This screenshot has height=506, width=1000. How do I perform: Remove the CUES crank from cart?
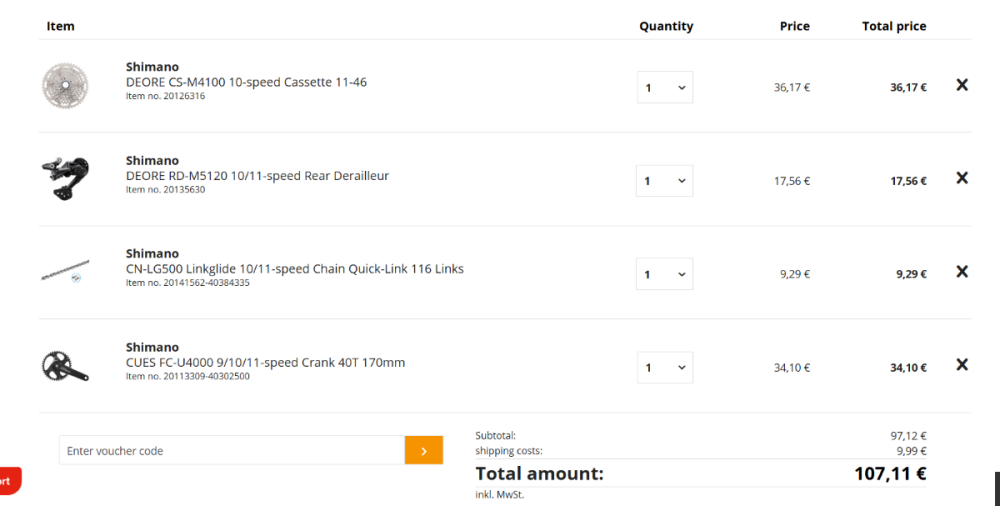962,364
